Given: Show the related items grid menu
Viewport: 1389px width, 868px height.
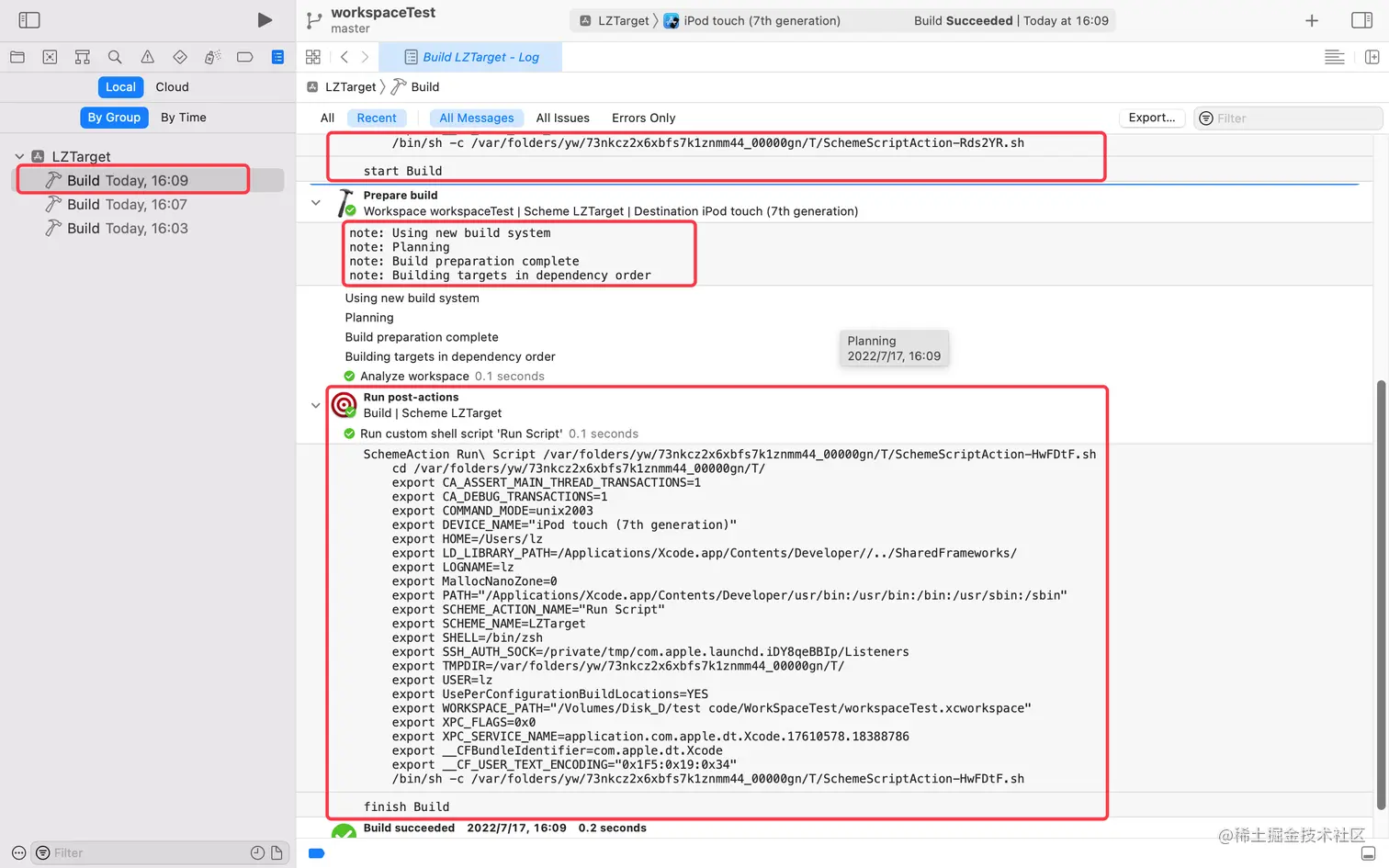Looking at the screenshot, I should click(313, 57).
